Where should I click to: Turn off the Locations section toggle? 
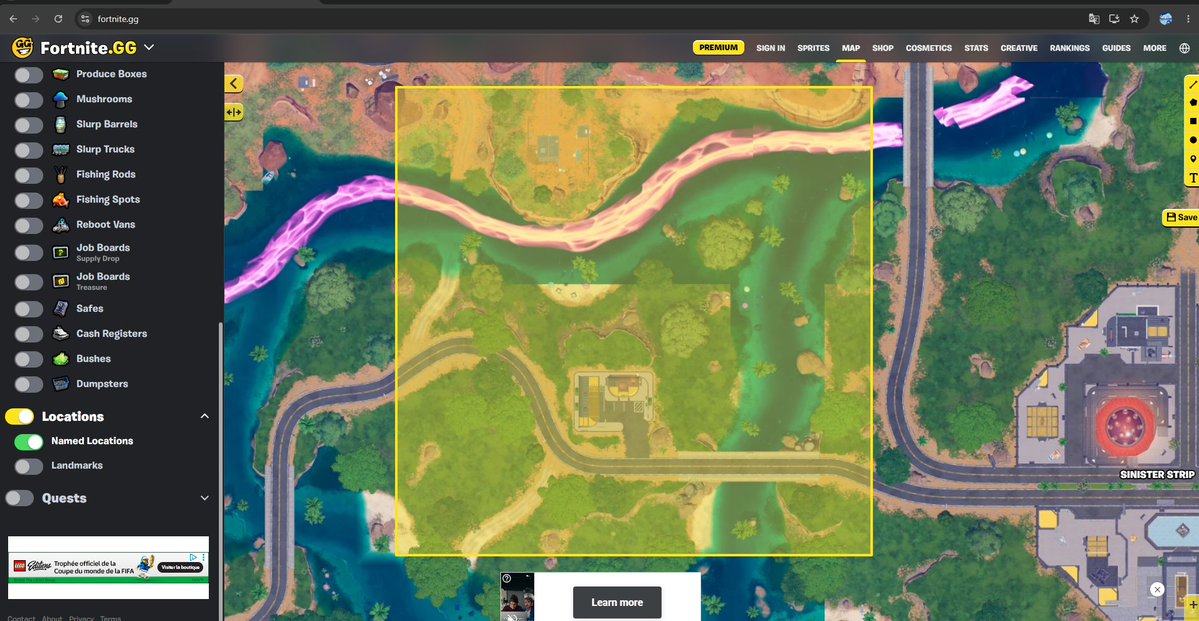19,417
